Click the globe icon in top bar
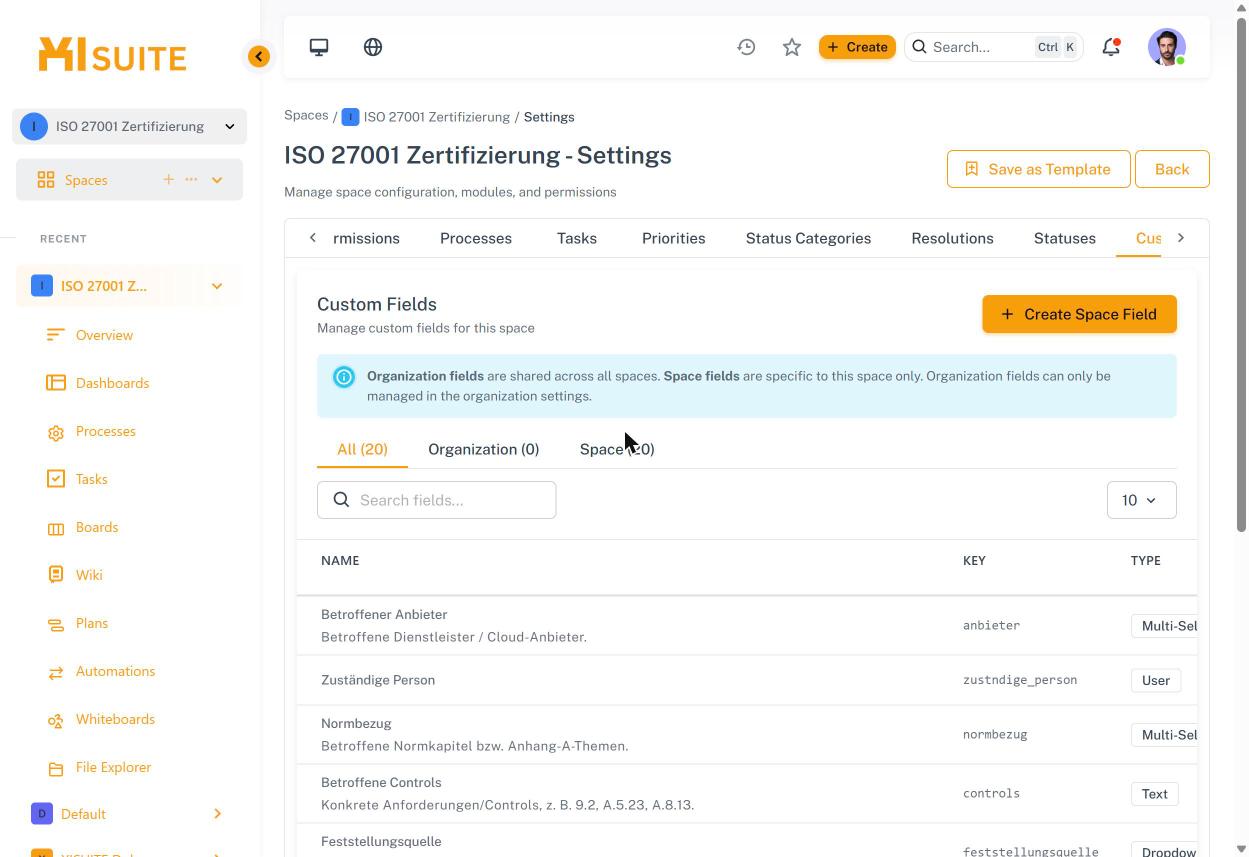Image resolution: width=1249 pixels, height=857 pixels. 373,47
